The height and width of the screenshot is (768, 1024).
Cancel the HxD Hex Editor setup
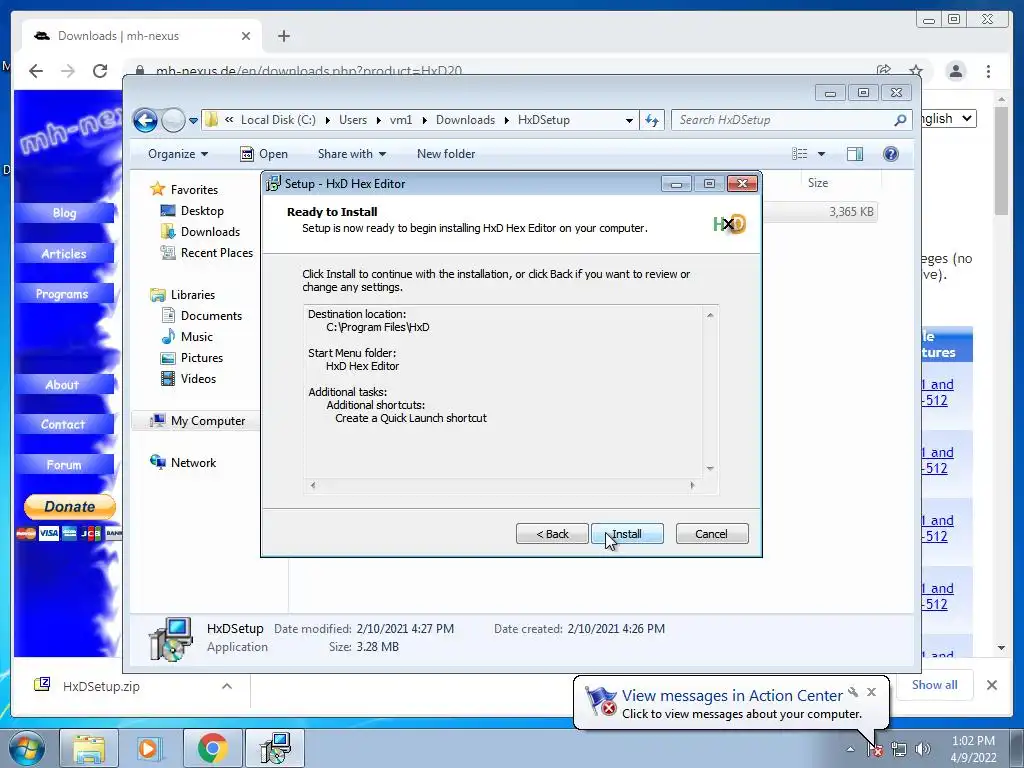point(711,534)
